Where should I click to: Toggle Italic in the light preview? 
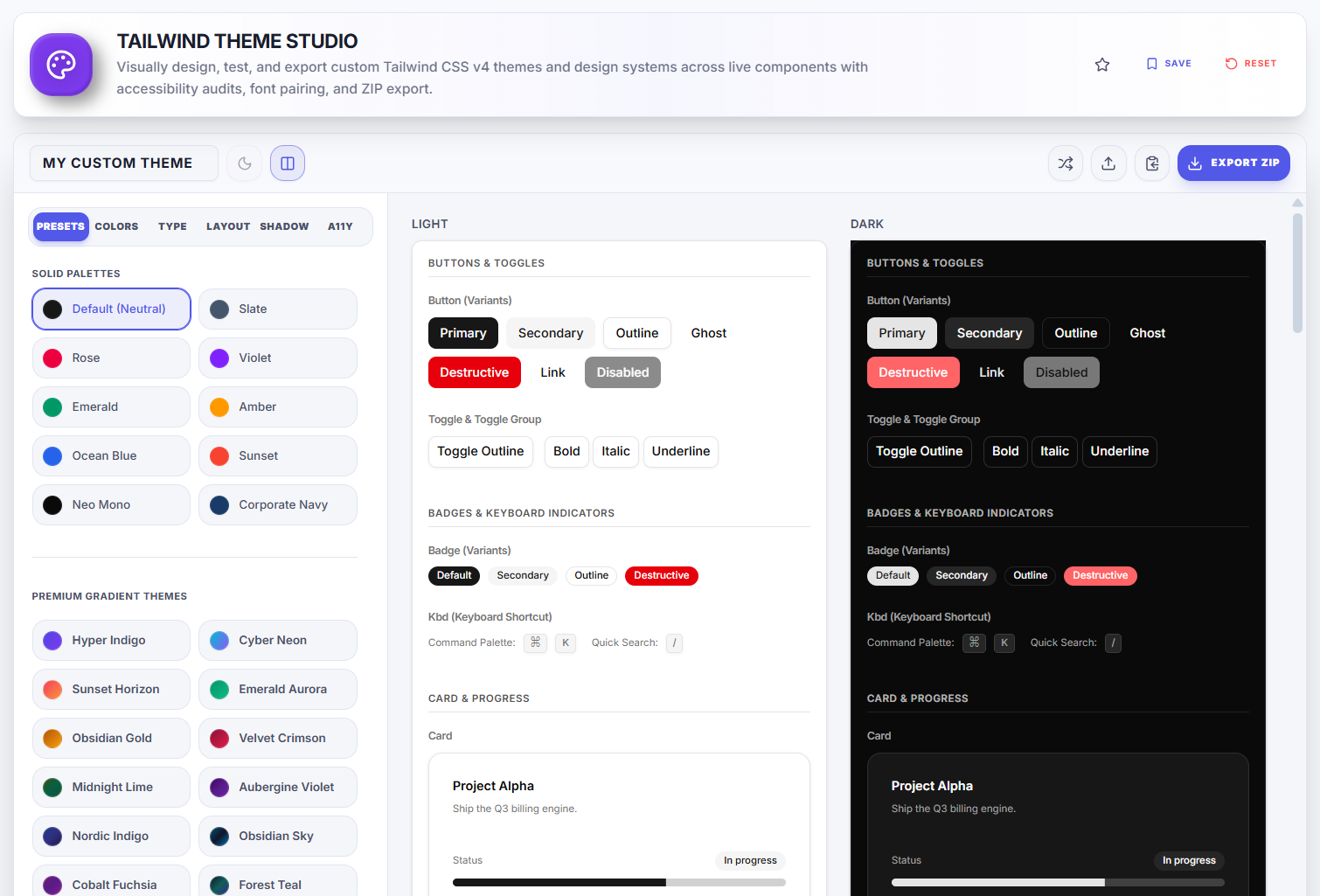click(x=615, y=452)
